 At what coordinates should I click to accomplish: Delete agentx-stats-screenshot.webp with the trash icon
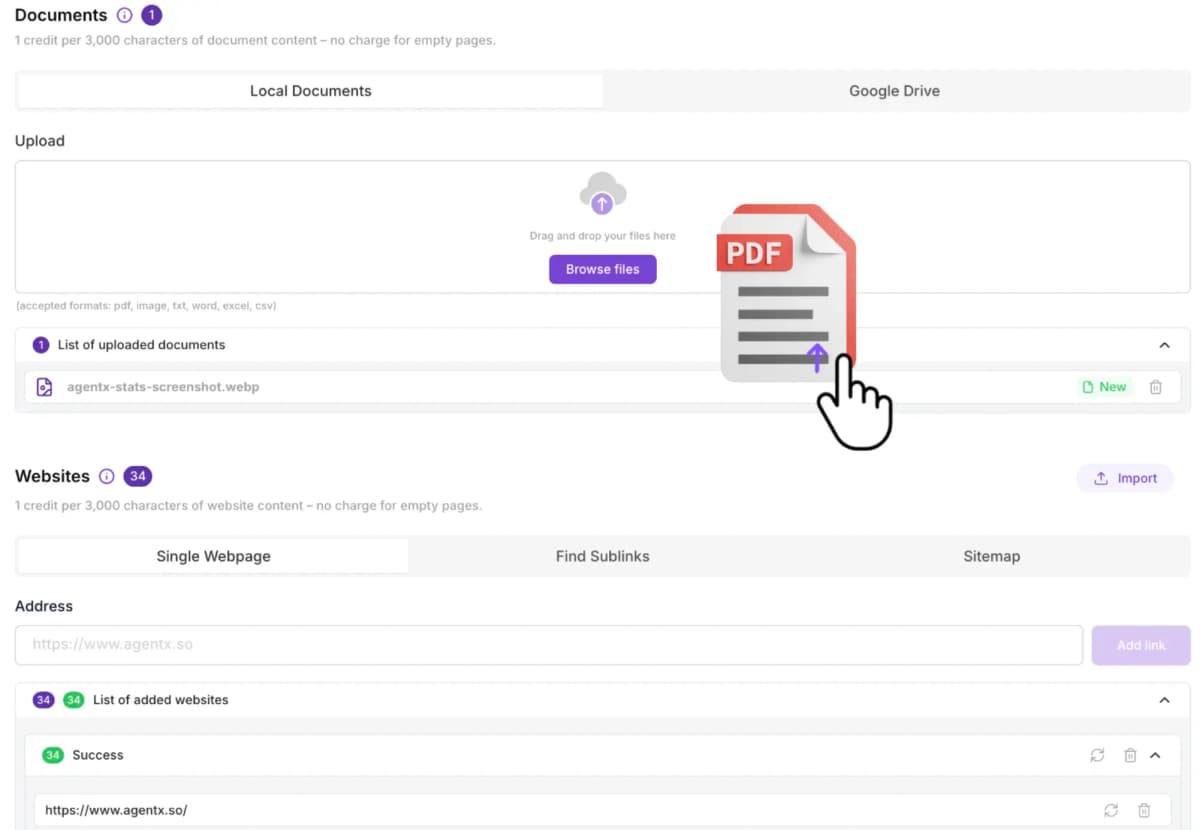(x=1155, y=387)
